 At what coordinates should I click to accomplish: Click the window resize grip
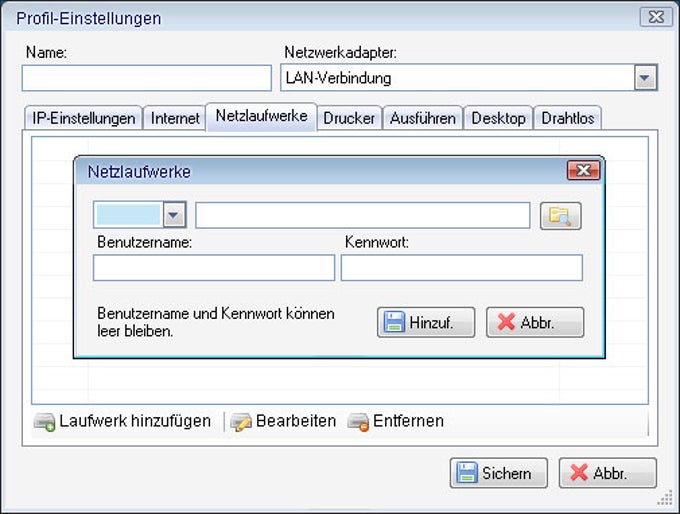click(x=665, y=498)
